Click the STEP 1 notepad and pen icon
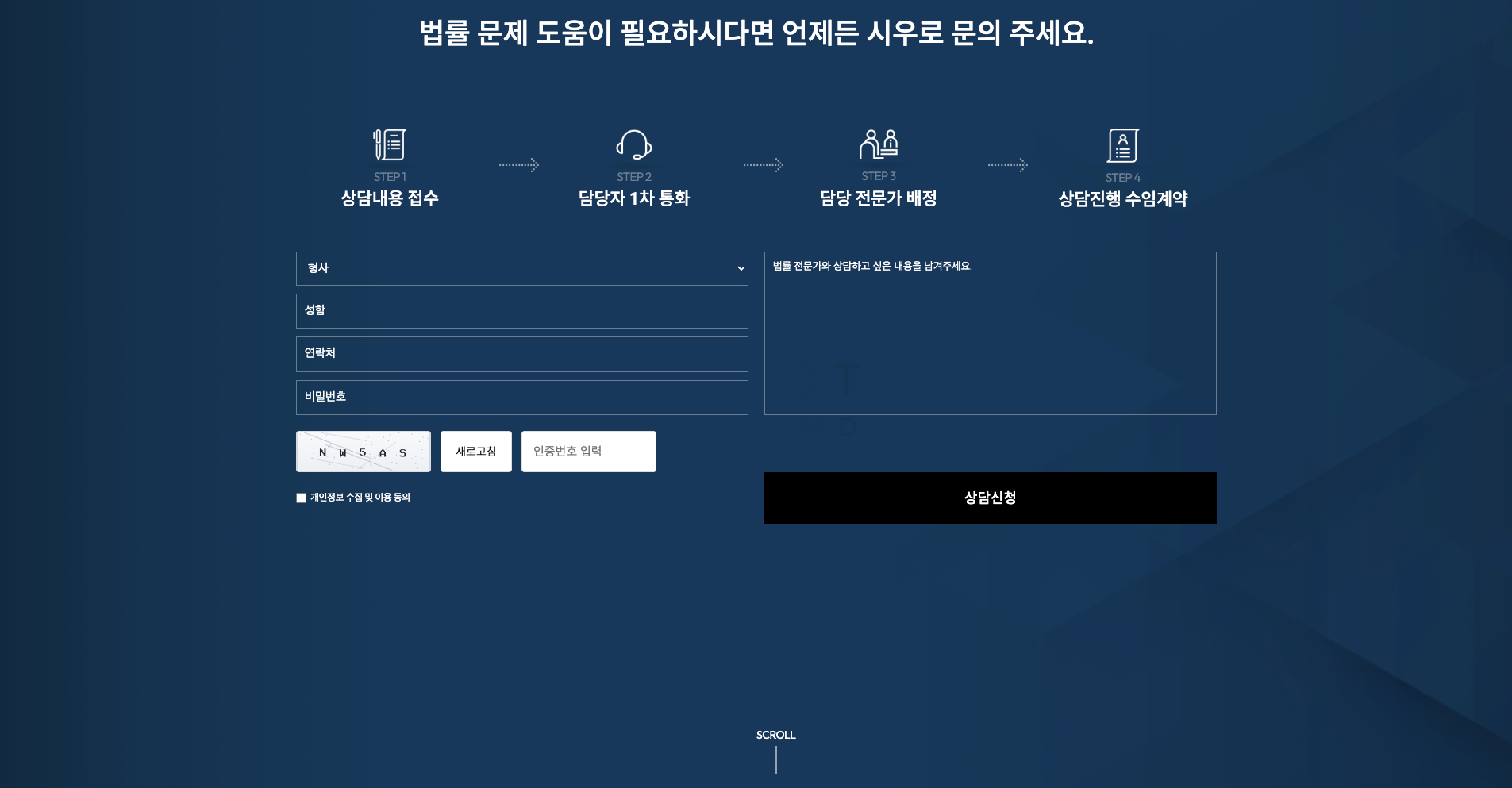The width and height of the screenshot is (1512, 788). coord(390,144)
